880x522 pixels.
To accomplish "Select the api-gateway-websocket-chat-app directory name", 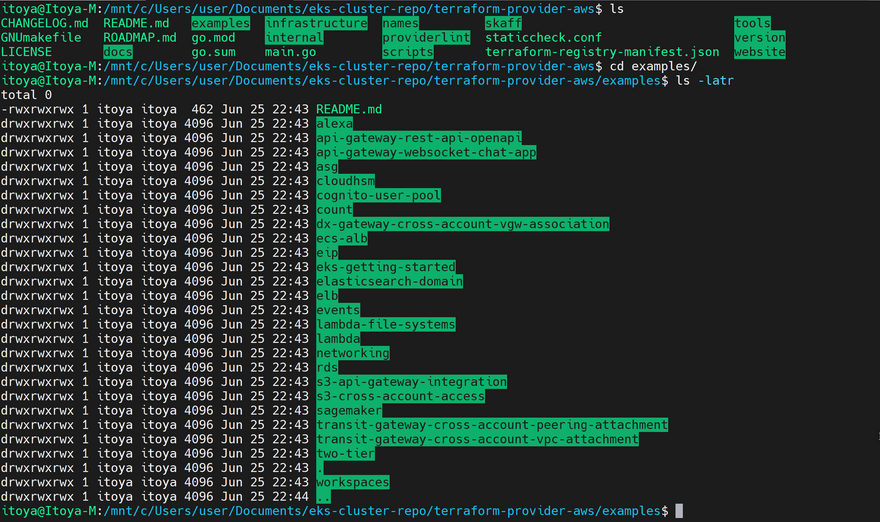I will [426, 153].
